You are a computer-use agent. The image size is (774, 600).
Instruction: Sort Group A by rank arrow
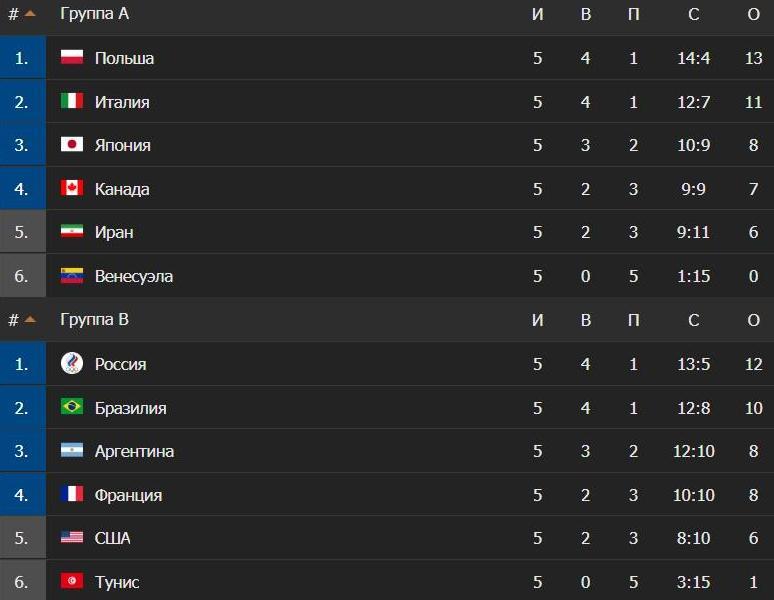(30, 14)
